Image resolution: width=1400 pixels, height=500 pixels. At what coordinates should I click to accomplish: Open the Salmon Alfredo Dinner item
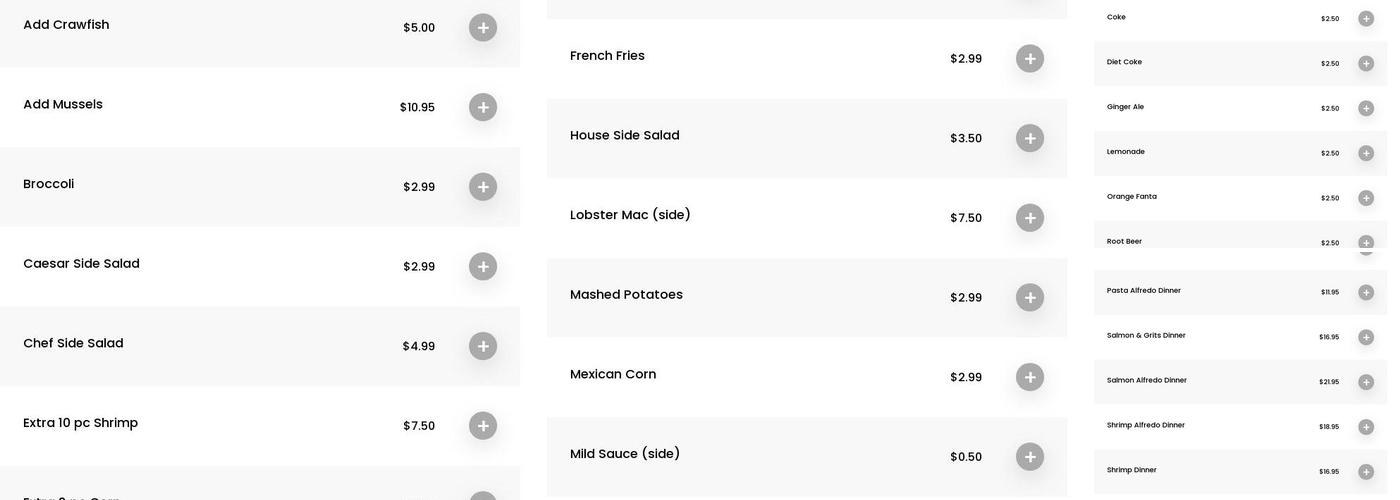click(x=1147, y=380)
